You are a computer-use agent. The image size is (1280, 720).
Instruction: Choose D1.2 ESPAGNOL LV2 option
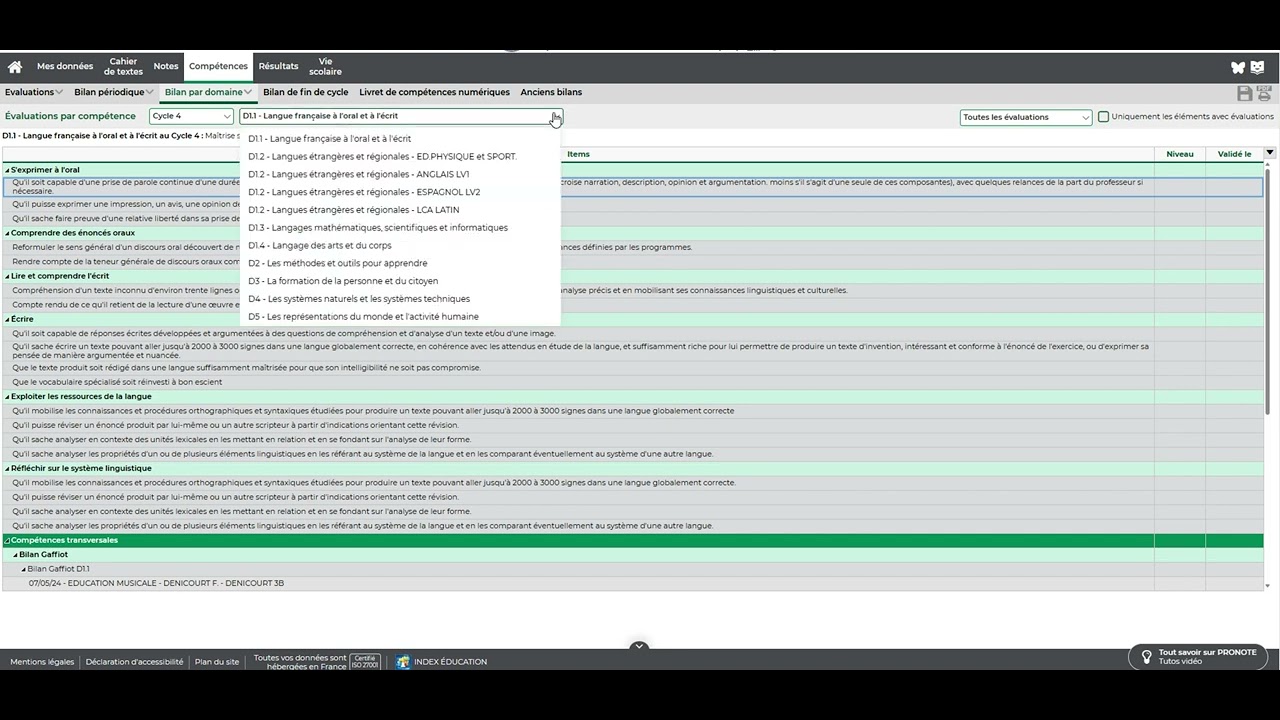(x=400, y=192)
